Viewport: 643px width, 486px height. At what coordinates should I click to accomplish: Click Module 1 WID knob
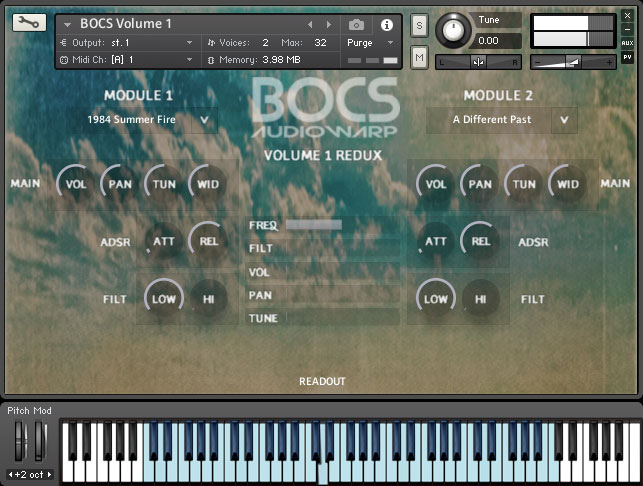[208, 184]
